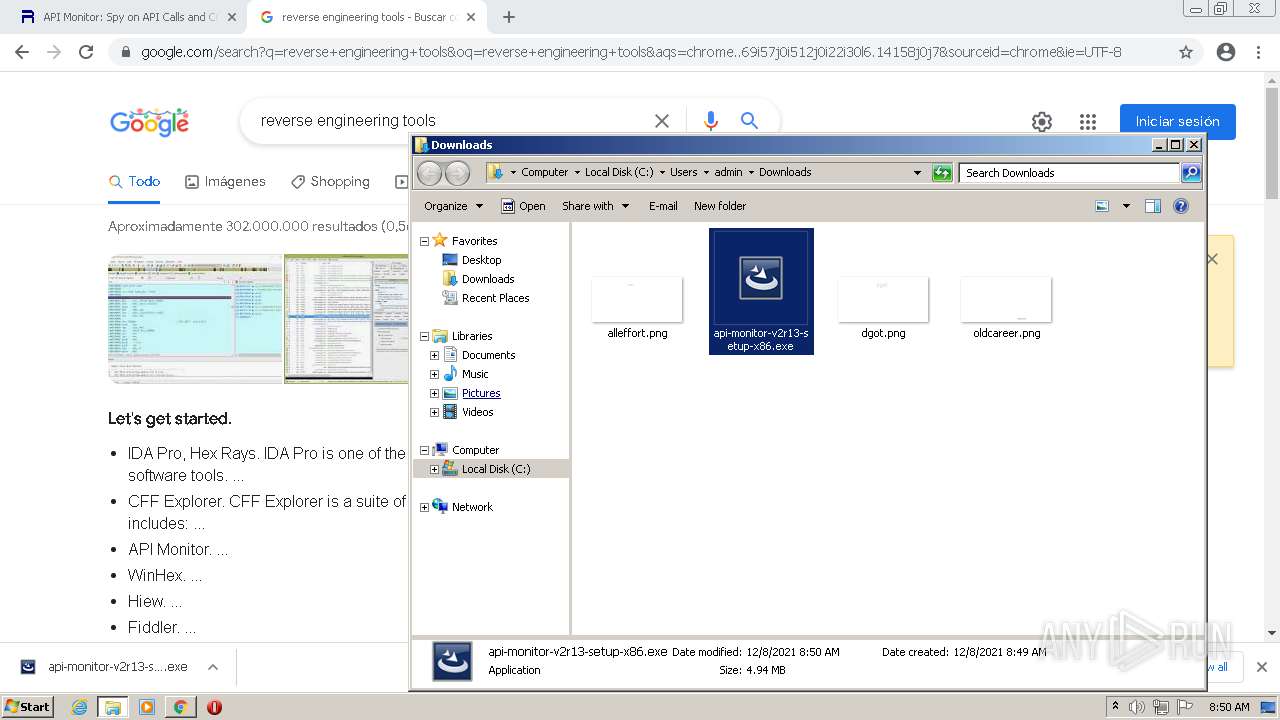Click the Google search magnifier button
1280x720 pixels.
pos(749,121)
